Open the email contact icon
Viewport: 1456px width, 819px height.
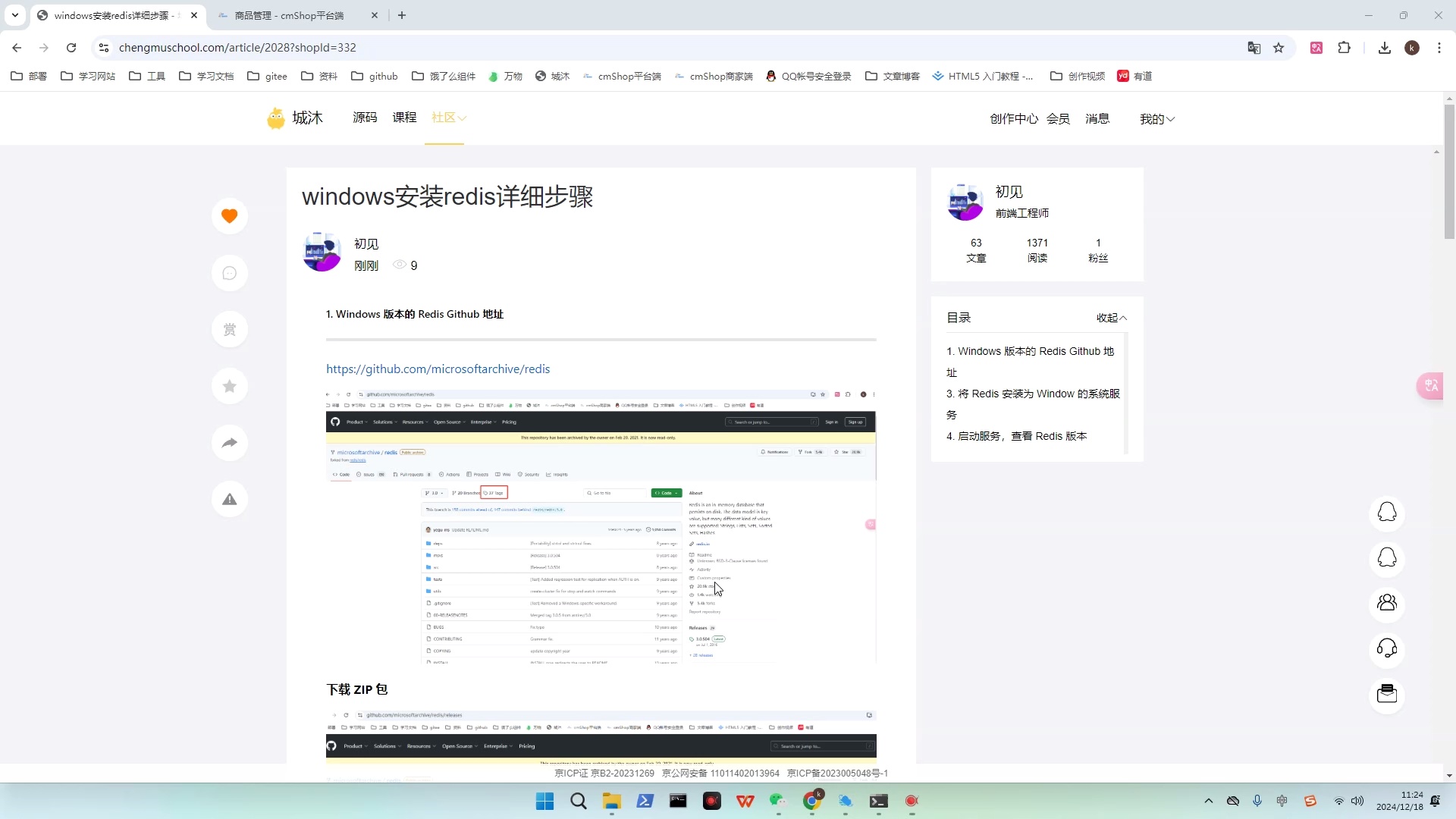(1388, 694)
